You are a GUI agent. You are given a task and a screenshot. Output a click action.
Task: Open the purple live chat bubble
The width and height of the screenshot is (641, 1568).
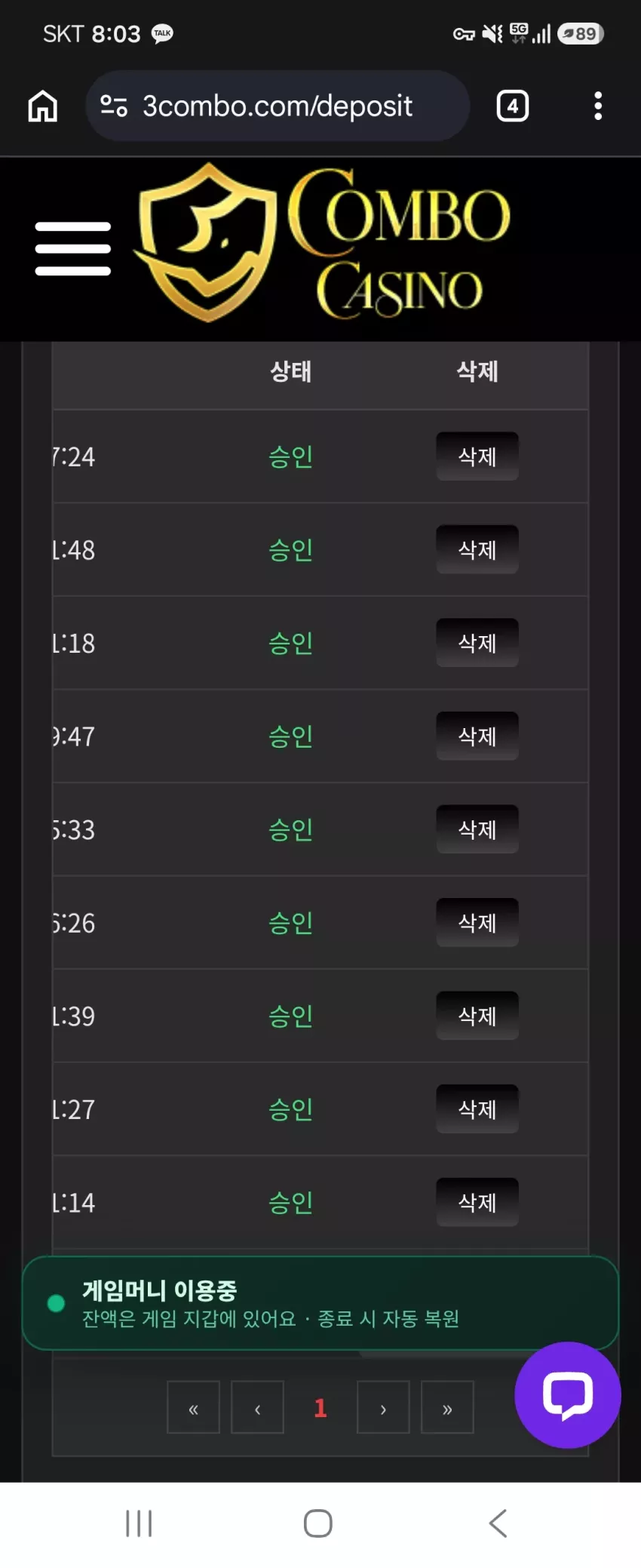[568, 1394]
